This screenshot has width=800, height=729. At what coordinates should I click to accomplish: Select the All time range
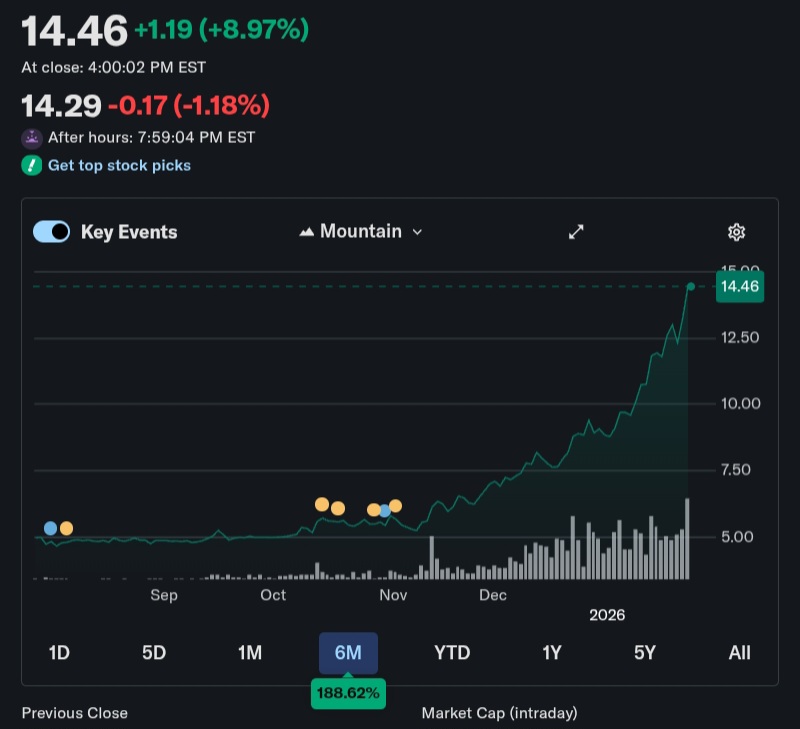coord(740,652)
